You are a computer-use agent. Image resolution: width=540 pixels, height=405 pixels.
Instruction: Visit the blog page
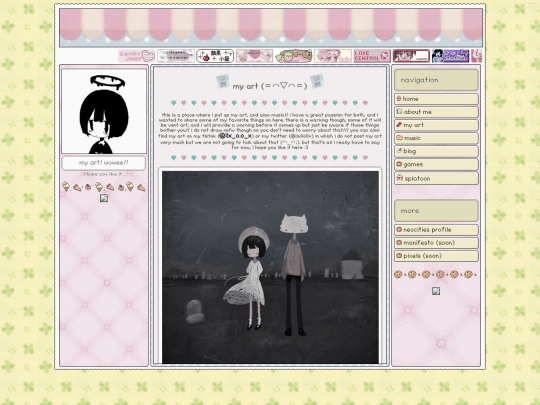click(x=436, y=151)
